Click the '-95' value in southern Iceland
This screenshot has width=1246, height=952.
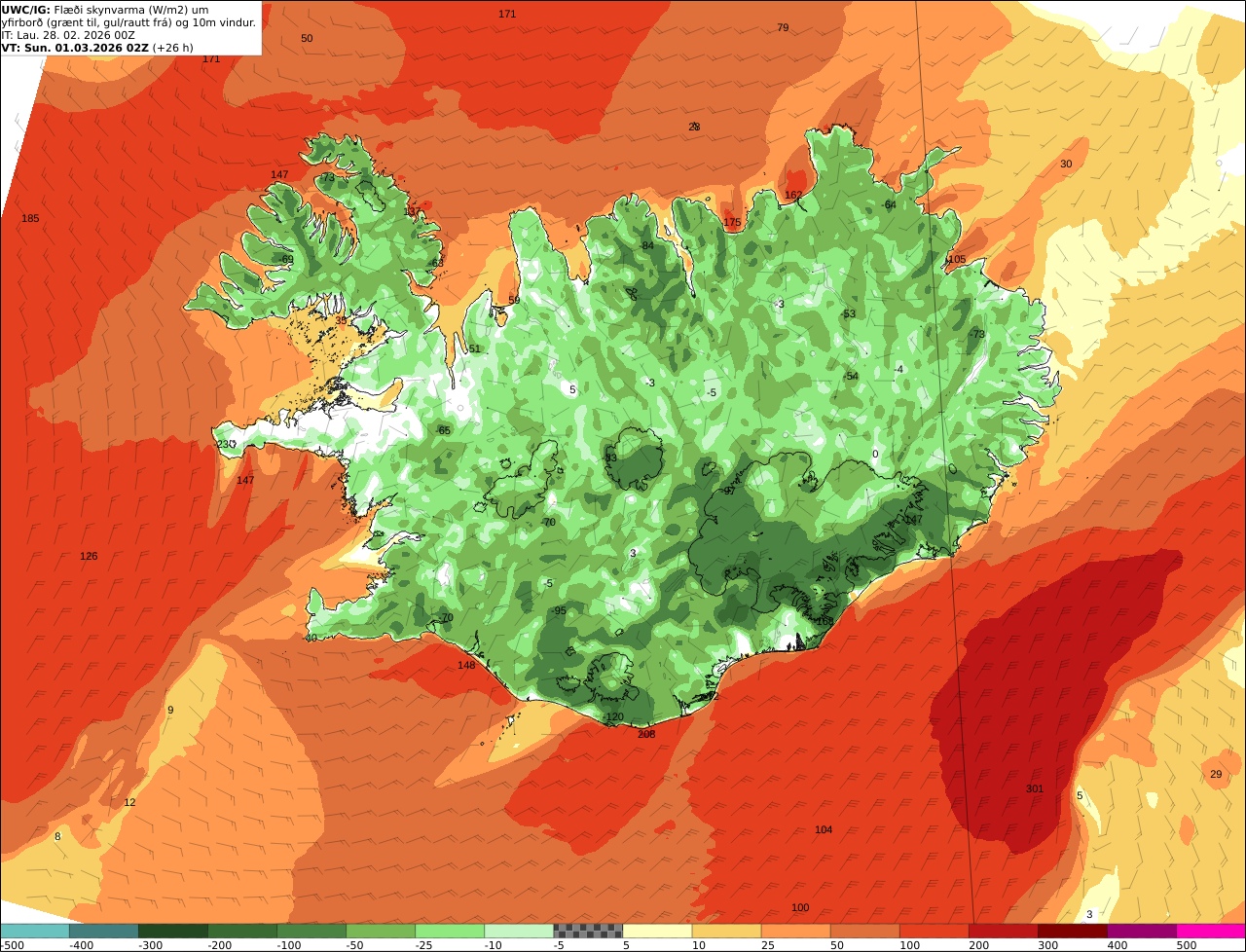click(x=558, y=610)
